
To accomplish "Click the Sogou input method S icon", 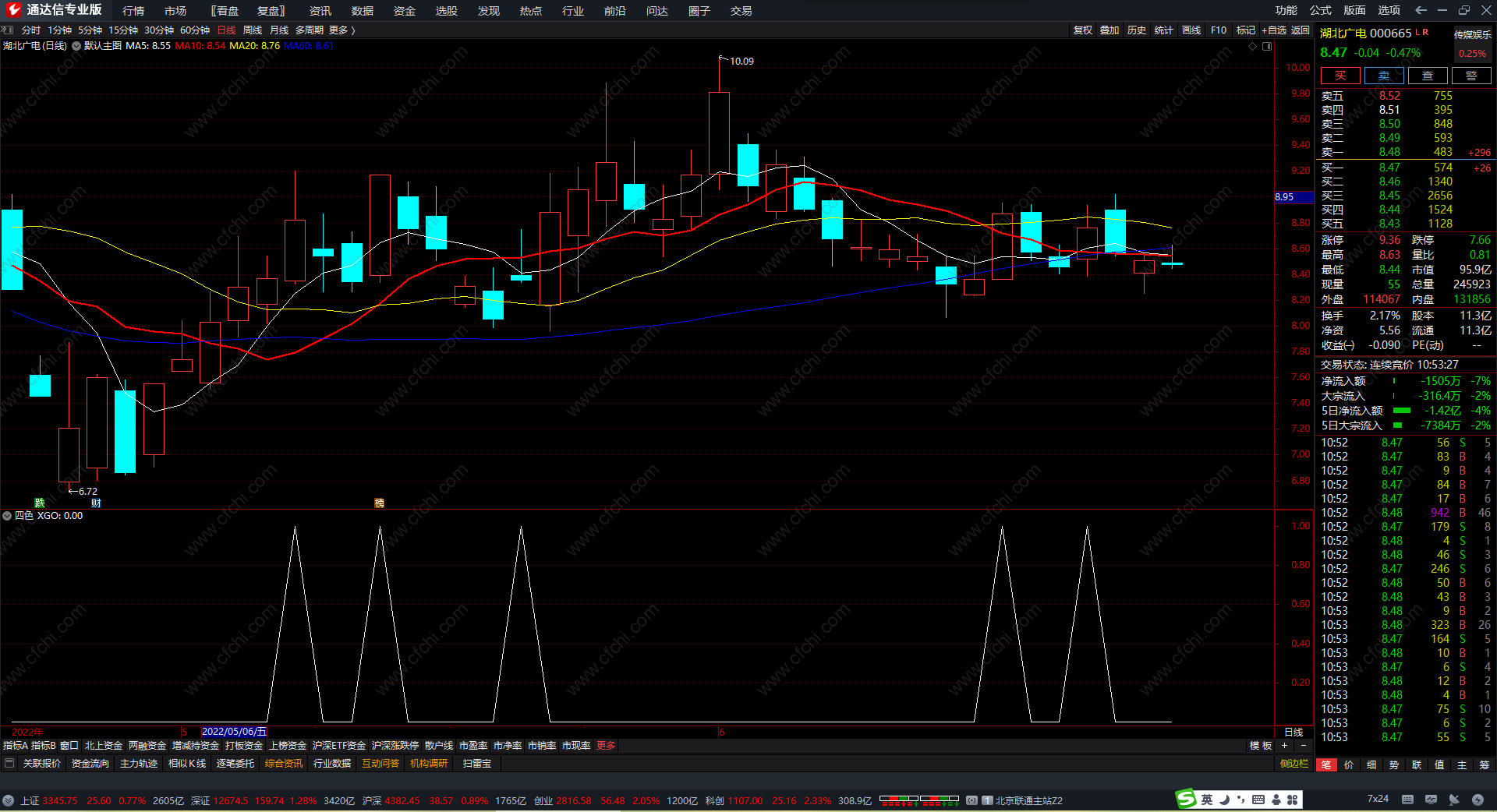I will pos(1186,800).
